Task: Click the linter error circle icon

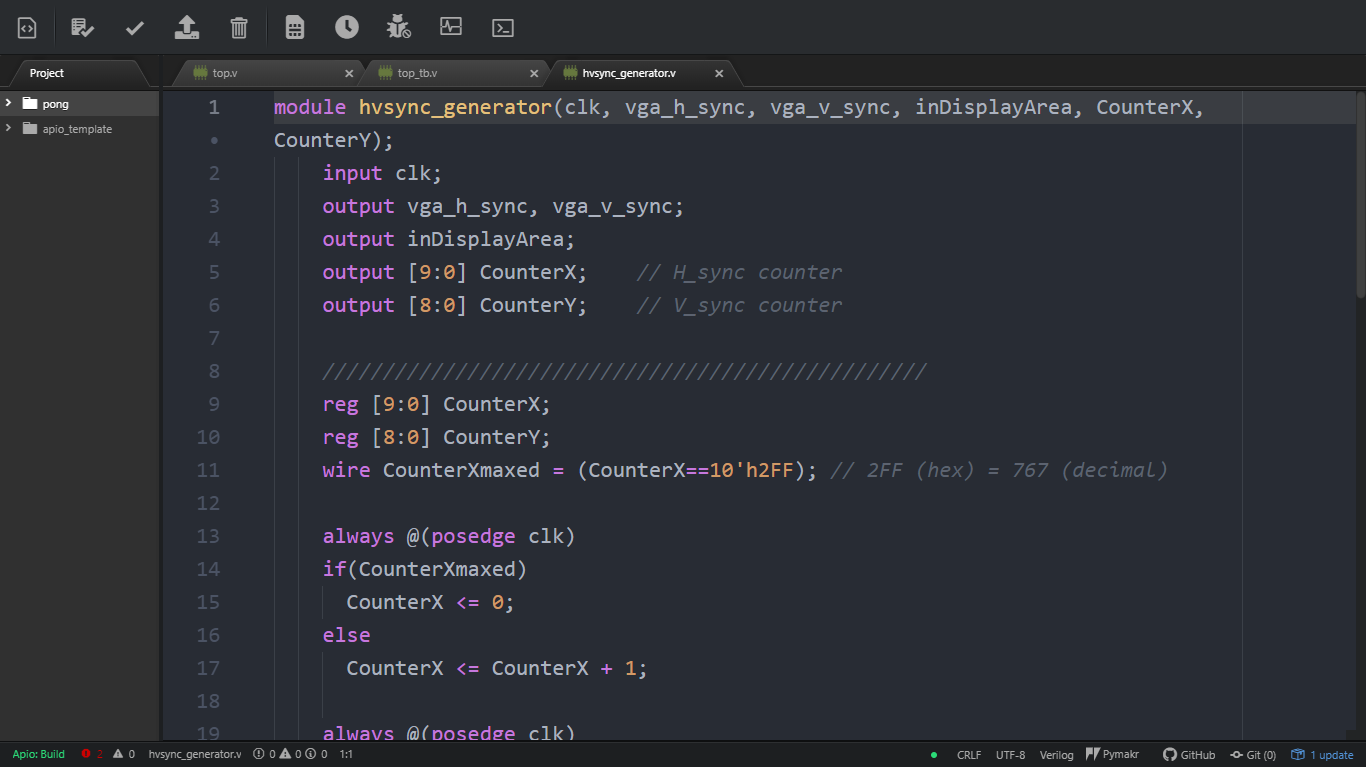Action: coord(259,754)
